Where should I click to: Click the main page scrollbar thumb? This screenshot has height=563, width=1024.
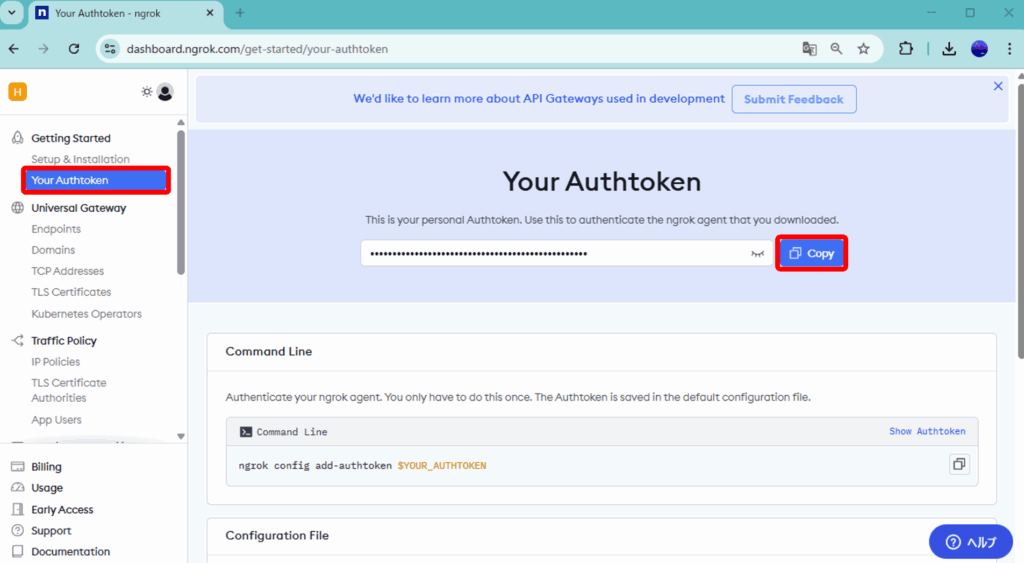pyautogui.click(x=1020, y=219)
